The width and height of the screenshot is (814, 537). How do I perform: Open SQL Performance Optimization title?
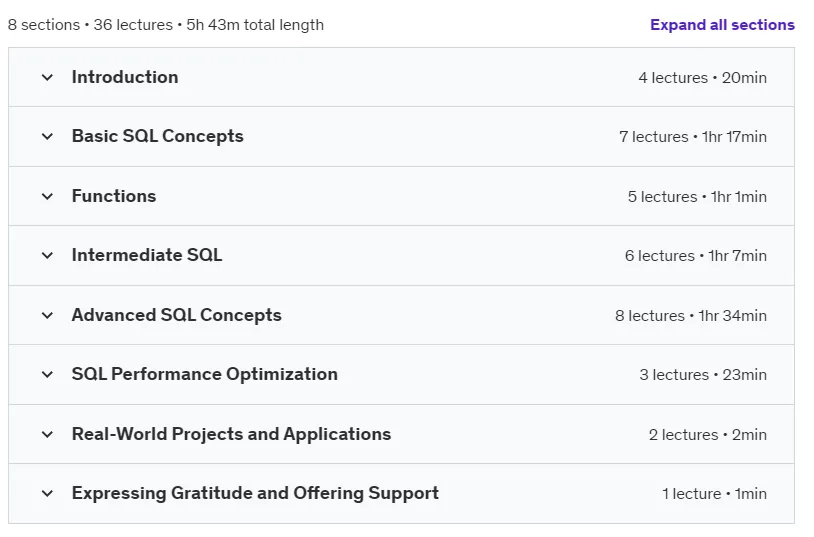pos(205,374)
